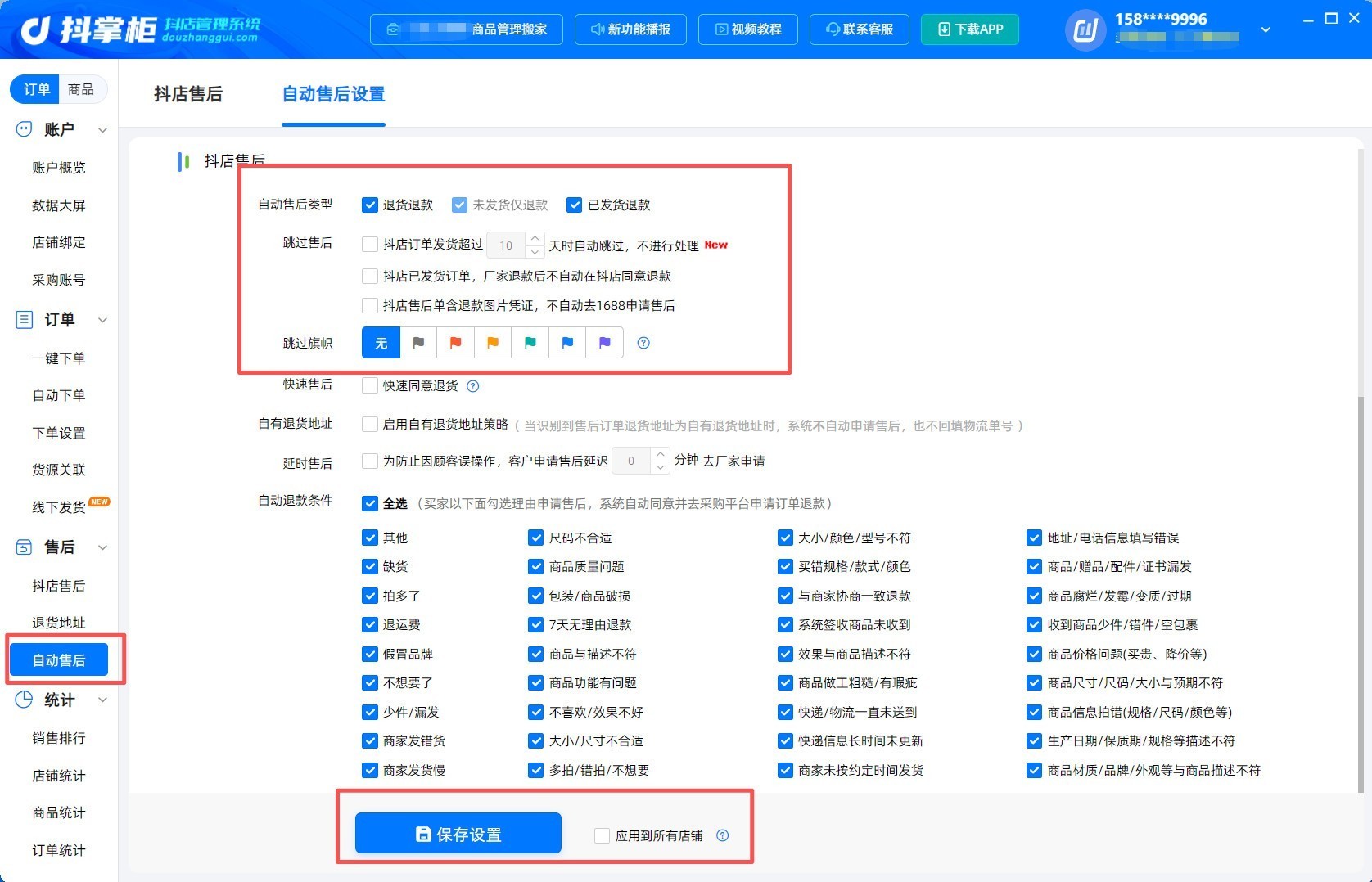Image resolution: width=1372 pixels, height=882 pixels.
Task: Select the blue skip flag
Action: point(567,343)
